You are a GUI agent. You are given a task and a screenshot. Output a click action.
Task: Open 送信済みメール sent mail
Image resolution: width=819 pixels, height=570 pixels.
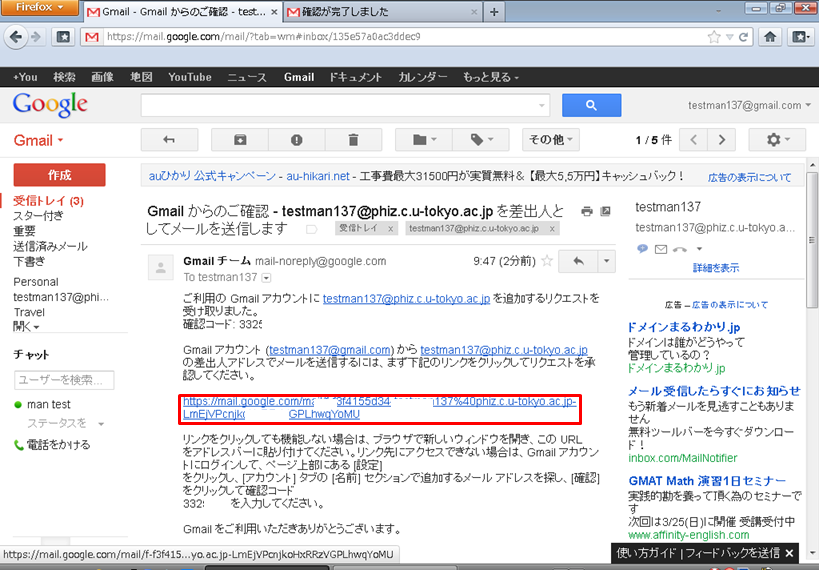point(50,246)
